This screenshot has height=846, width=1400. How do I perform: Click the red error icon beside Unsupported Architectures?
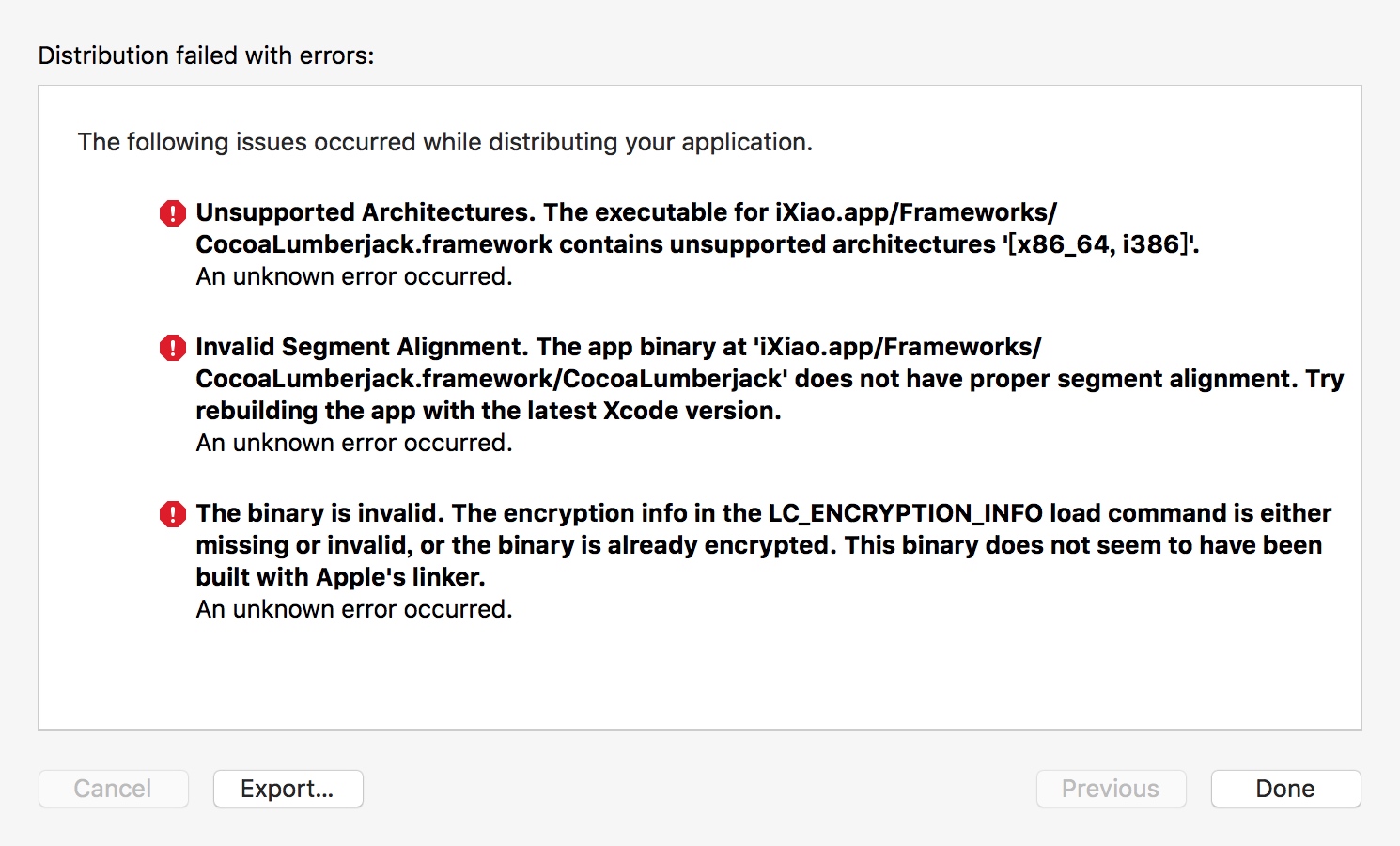[x=173, y=213]
